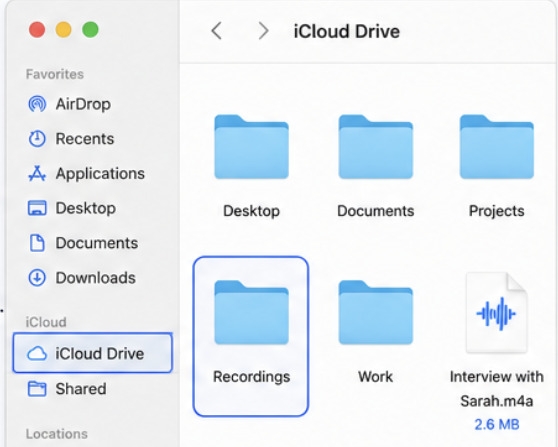Viewport: 558px width, 447px height.
Task: Click the back navigation arrow
Action: click(x=216, y=31)
